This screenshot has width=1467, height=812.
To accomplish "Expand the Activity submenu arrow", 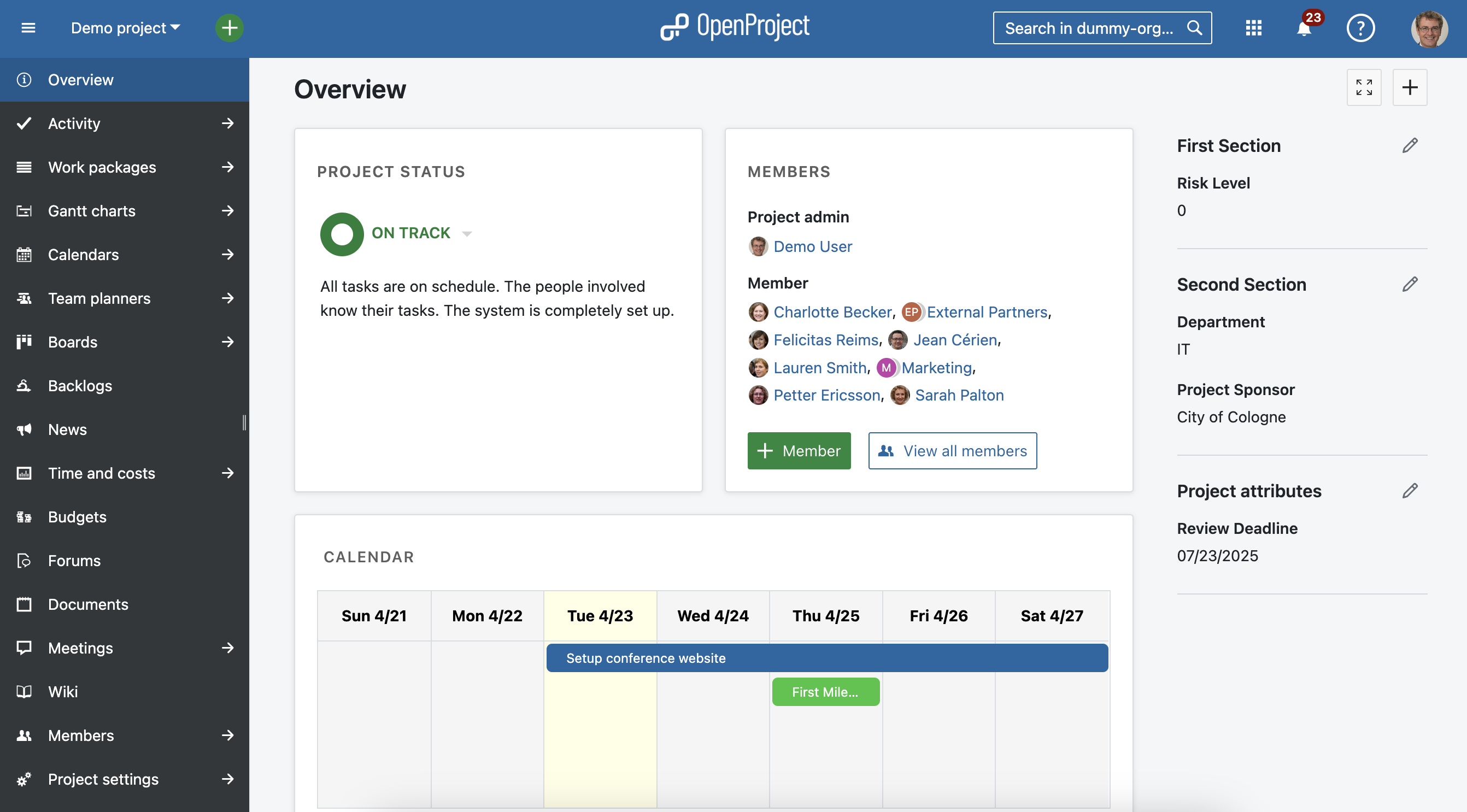I will tap(228, 123).
